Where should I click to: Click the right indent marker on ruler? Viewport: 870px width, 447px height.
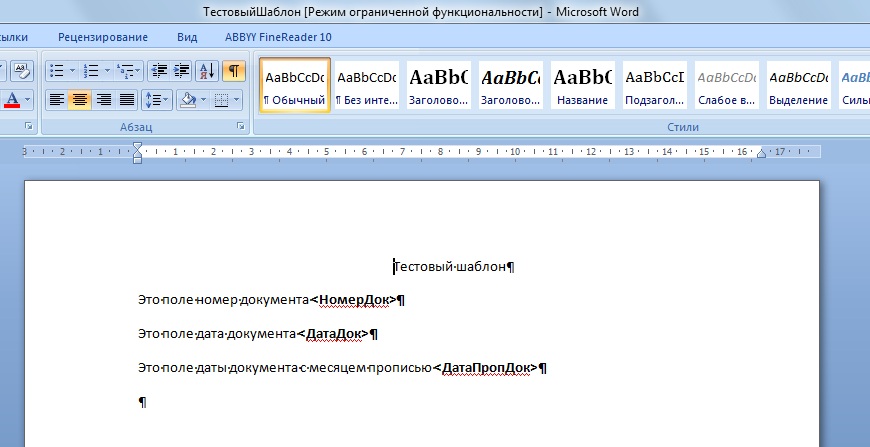click(x=761, y=154)
